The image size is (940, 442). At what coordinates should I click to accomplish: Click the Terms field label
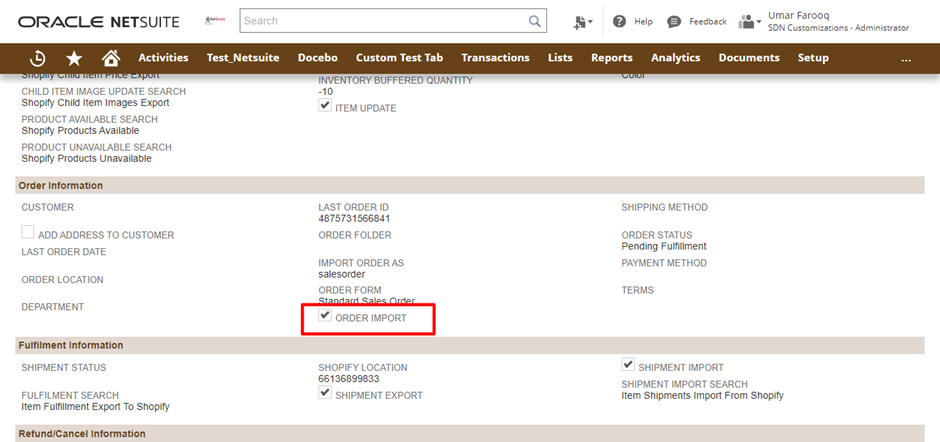637,290
